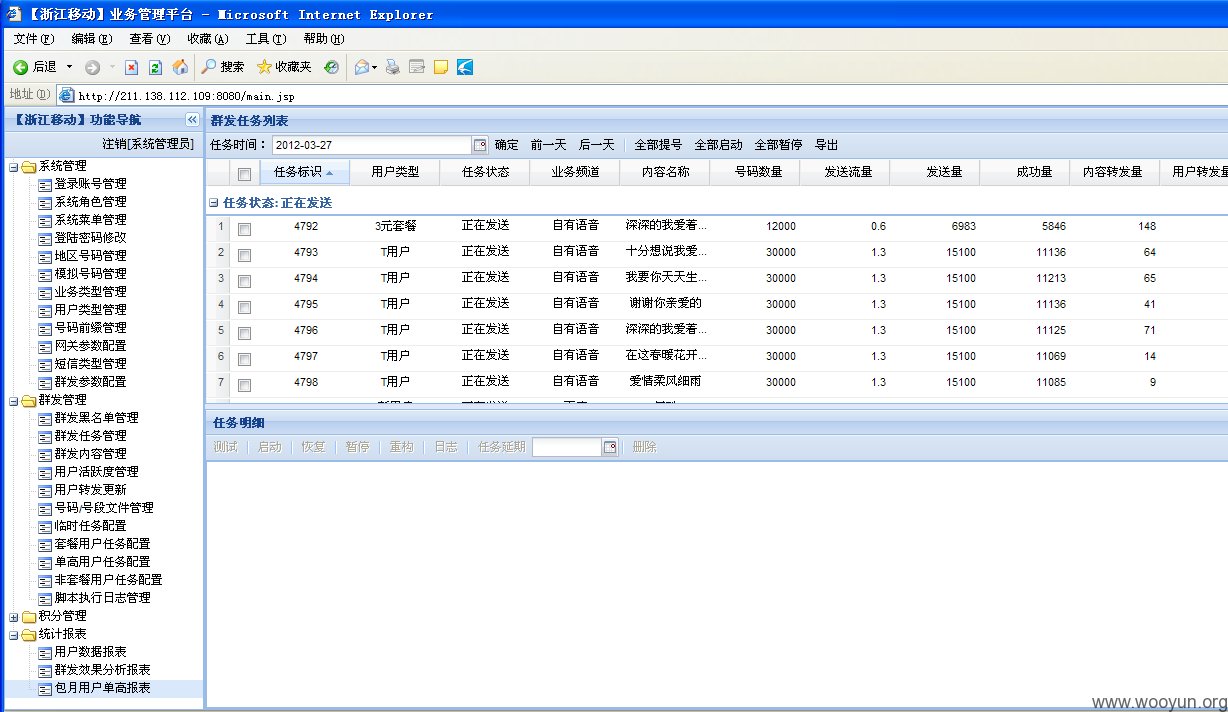1228x712 pixels.
Task: Click the folder icon of 积分管理
Action: click(x=29, y=617)
